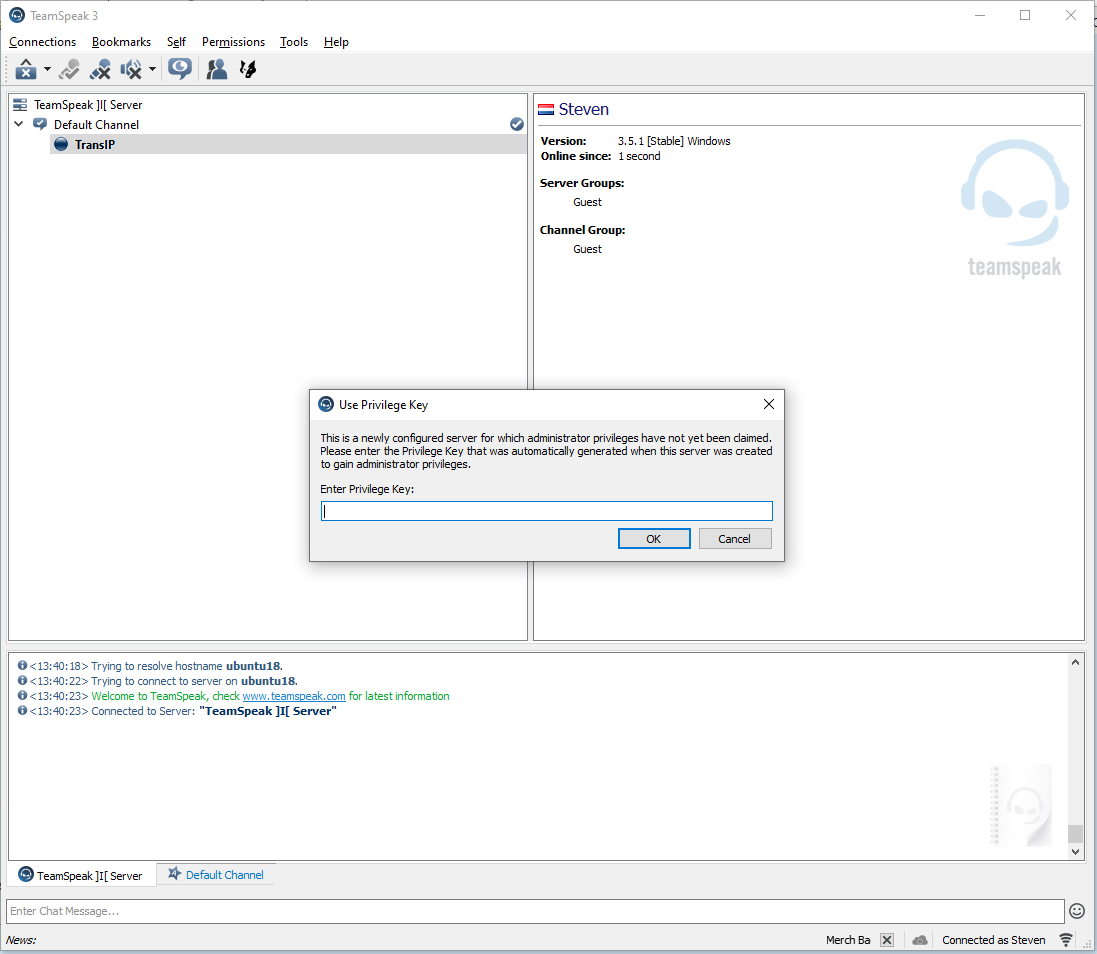The image size is (1097, 954).
Task: Maximize the TeamSpeak 3 window
Action: (1025, 15)
